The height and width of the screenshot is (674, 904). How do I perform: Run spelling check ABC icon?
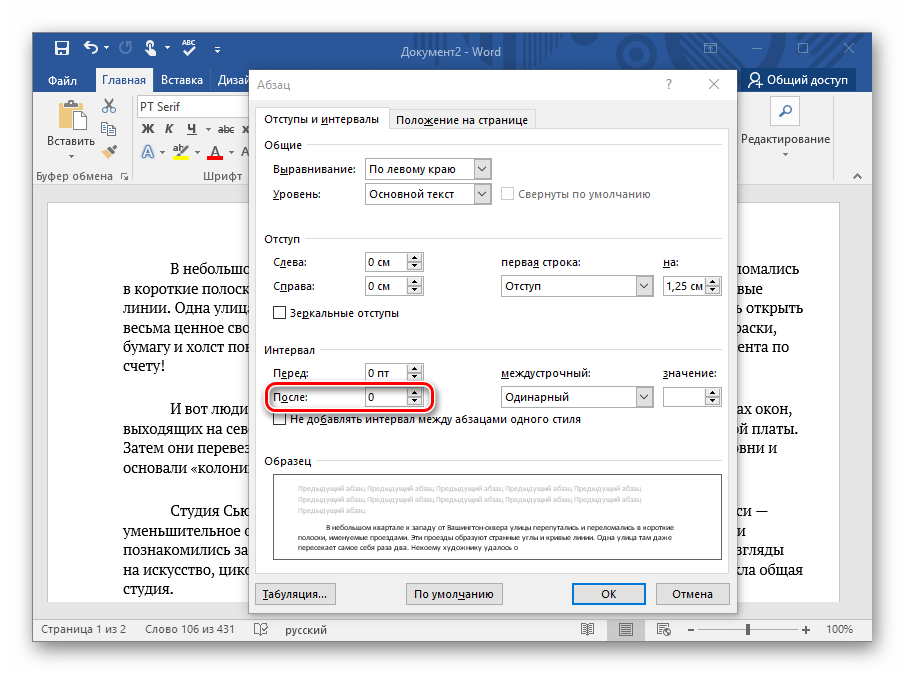pyautogui.click(x=189, y=48)
